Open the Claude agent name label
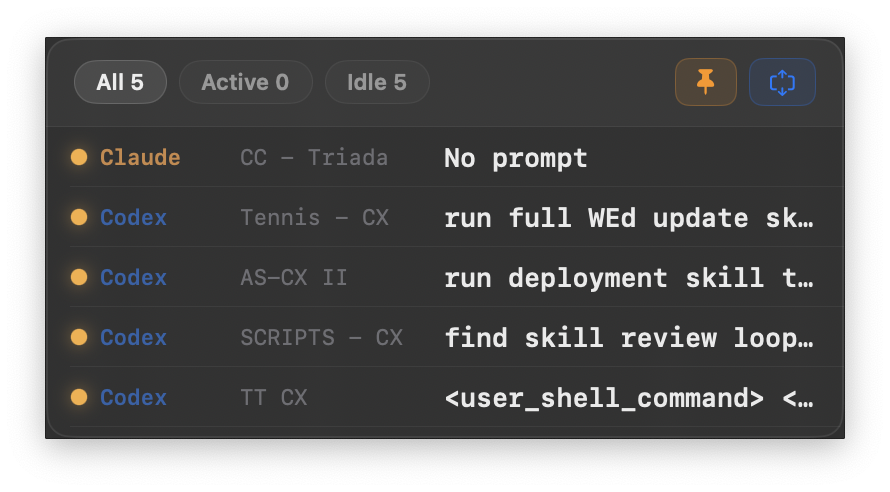The image size is (890, 492). click(140, 157)
